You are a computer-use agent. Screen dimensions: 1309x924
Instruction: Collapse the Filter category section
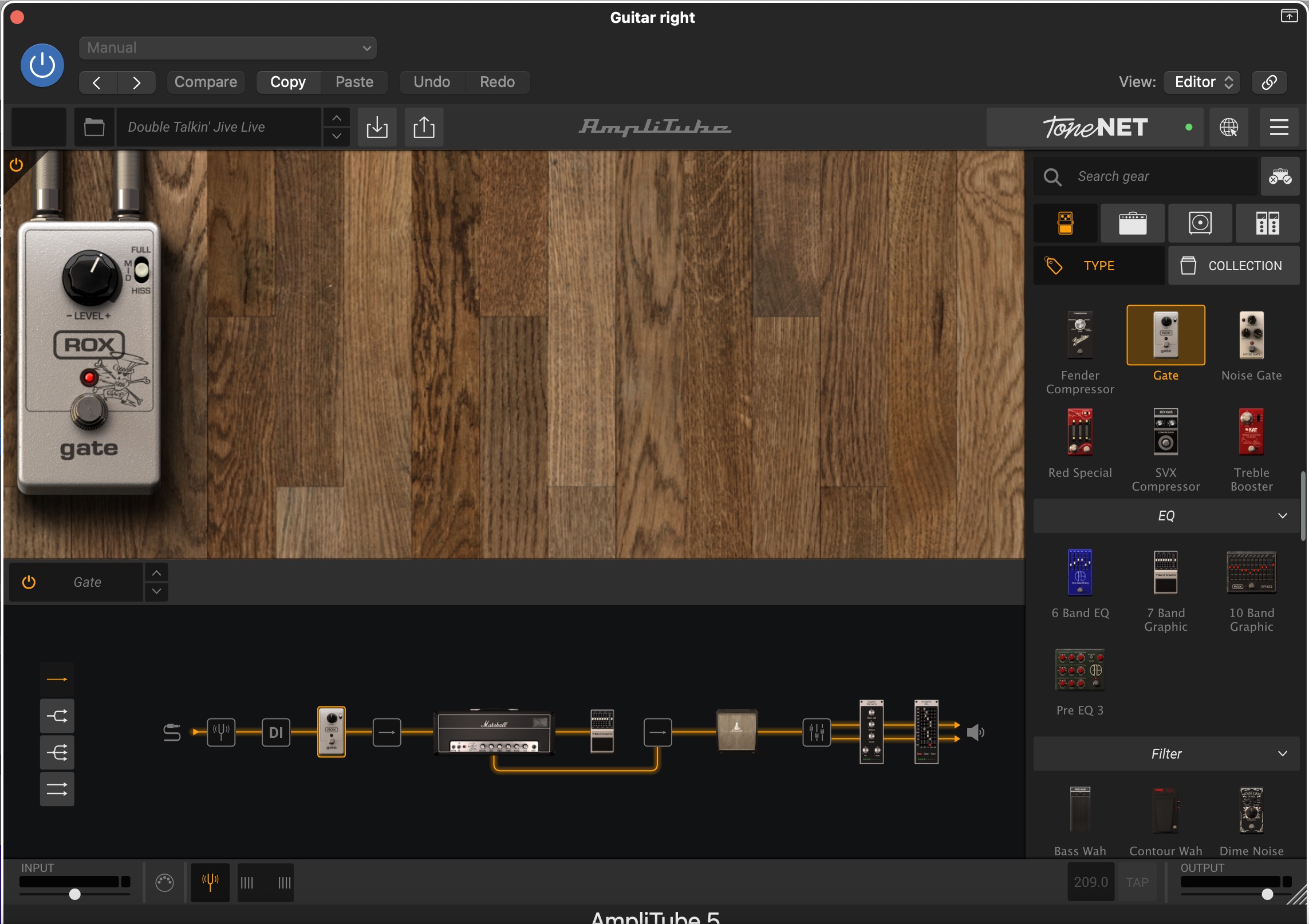tap(1166, 754)
